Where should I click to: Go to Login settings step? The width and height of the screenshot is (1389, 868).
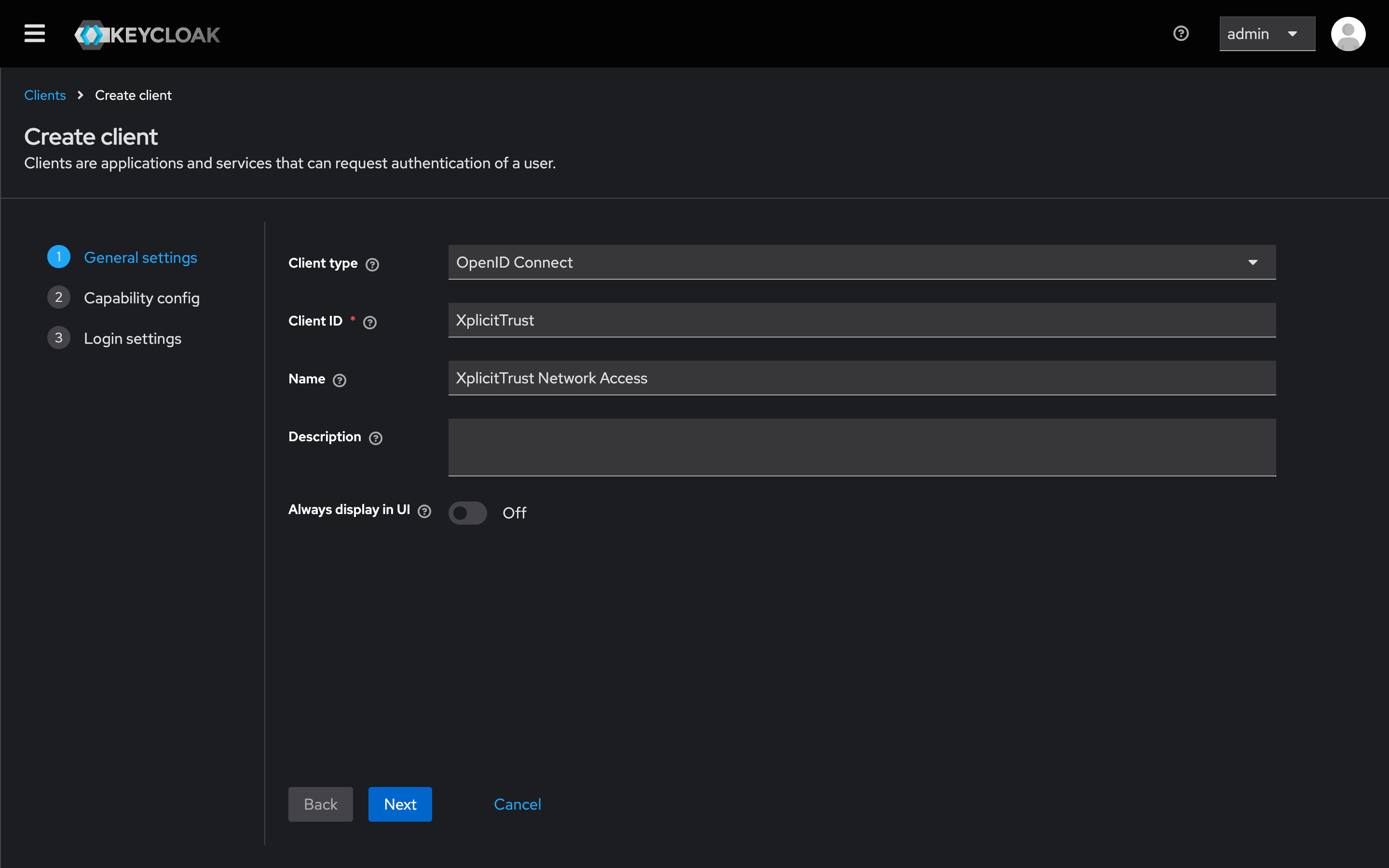click(133, 338)
